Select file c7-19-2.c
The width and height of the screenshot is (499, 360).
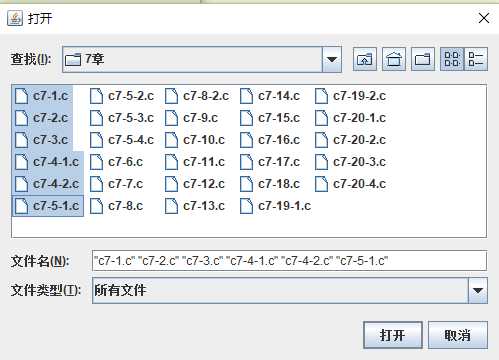click(x=351, y=96)
